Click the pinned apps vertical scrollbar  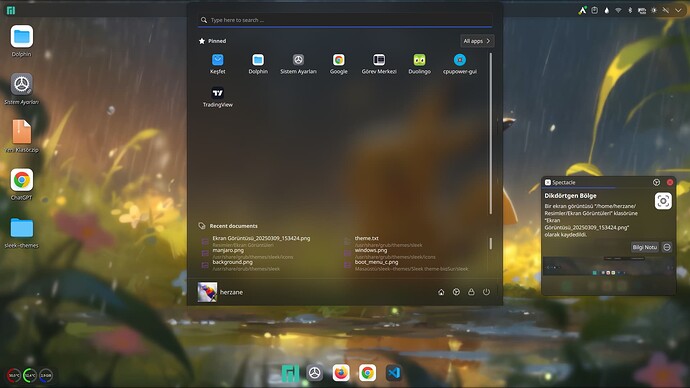(491, 134)
